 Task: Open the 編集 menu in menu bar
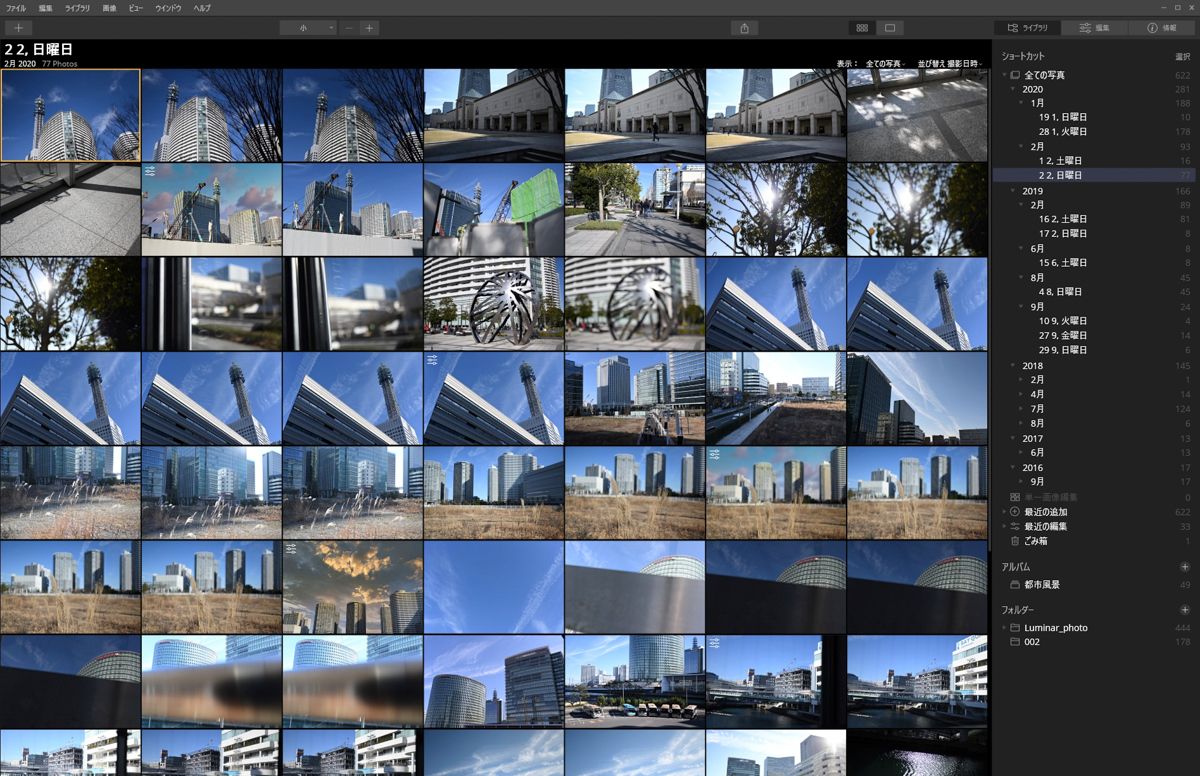point(46,8)
